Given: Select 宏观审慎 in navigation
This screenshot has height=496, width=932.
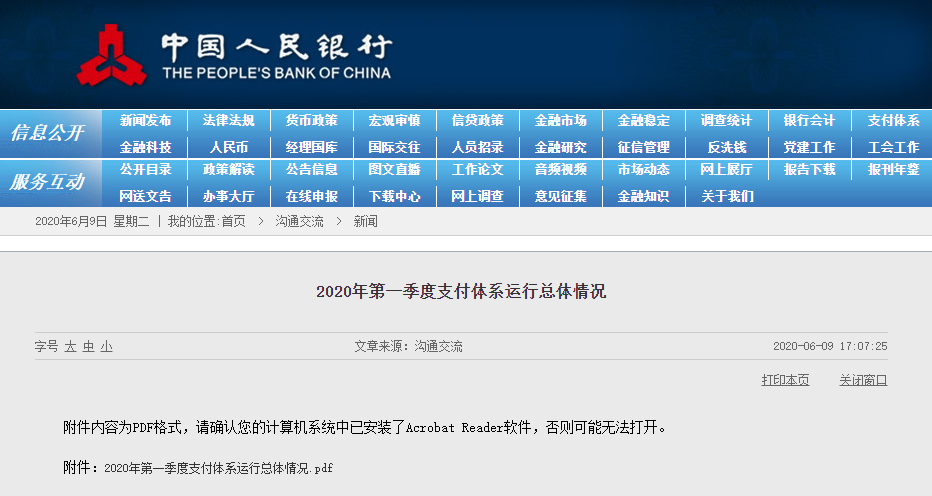Looking at the screenshot, I should (x=394, y=121).
